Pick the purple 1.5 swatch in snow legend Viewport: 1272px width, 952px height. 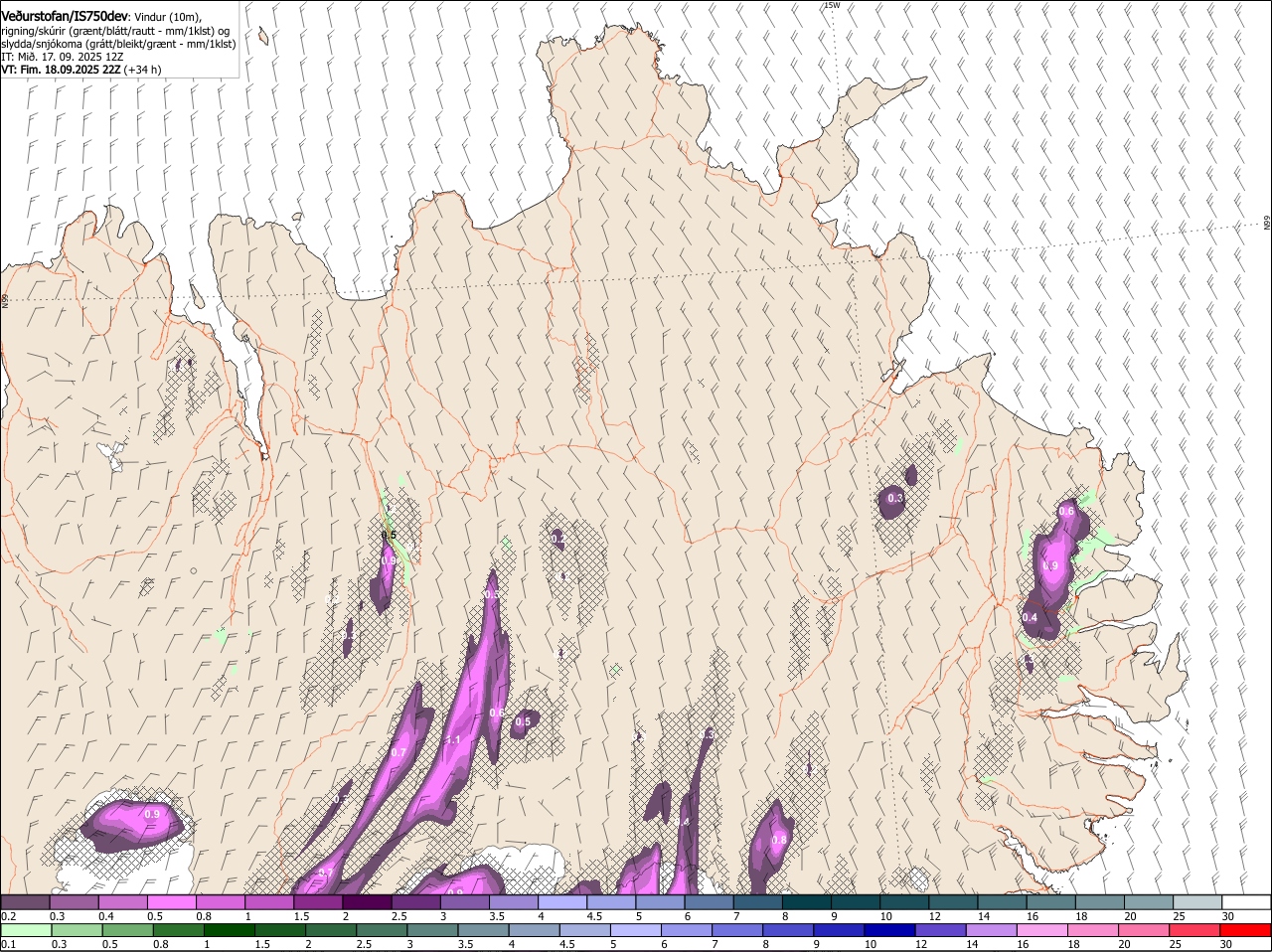318,901
